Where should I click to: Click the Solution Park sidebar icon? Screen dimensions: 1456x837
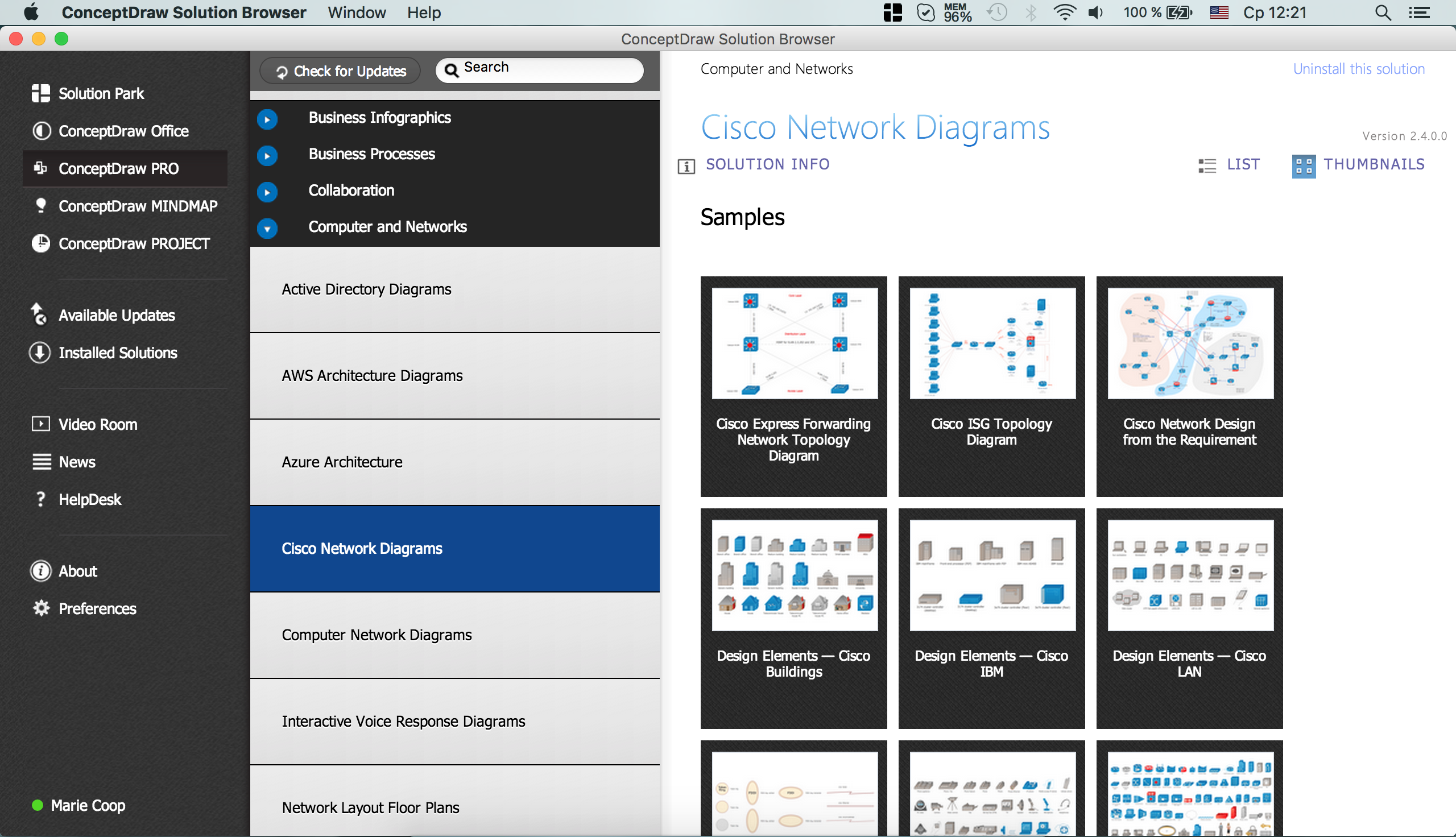(39, 93)
